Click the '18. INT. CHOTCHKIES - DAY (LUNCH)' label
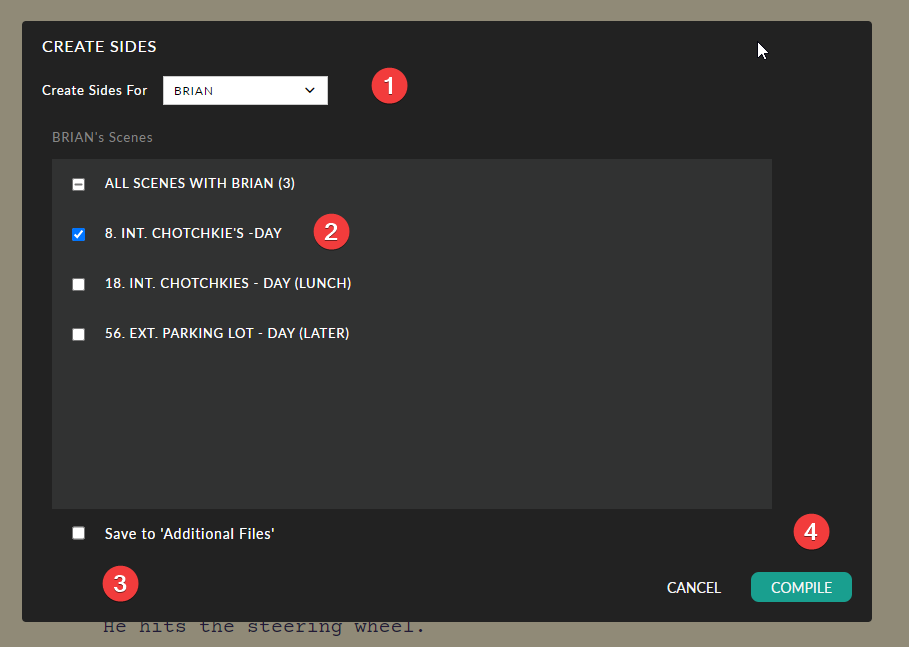909x647 pixels. pyautogui.click(x=228, y=283)
